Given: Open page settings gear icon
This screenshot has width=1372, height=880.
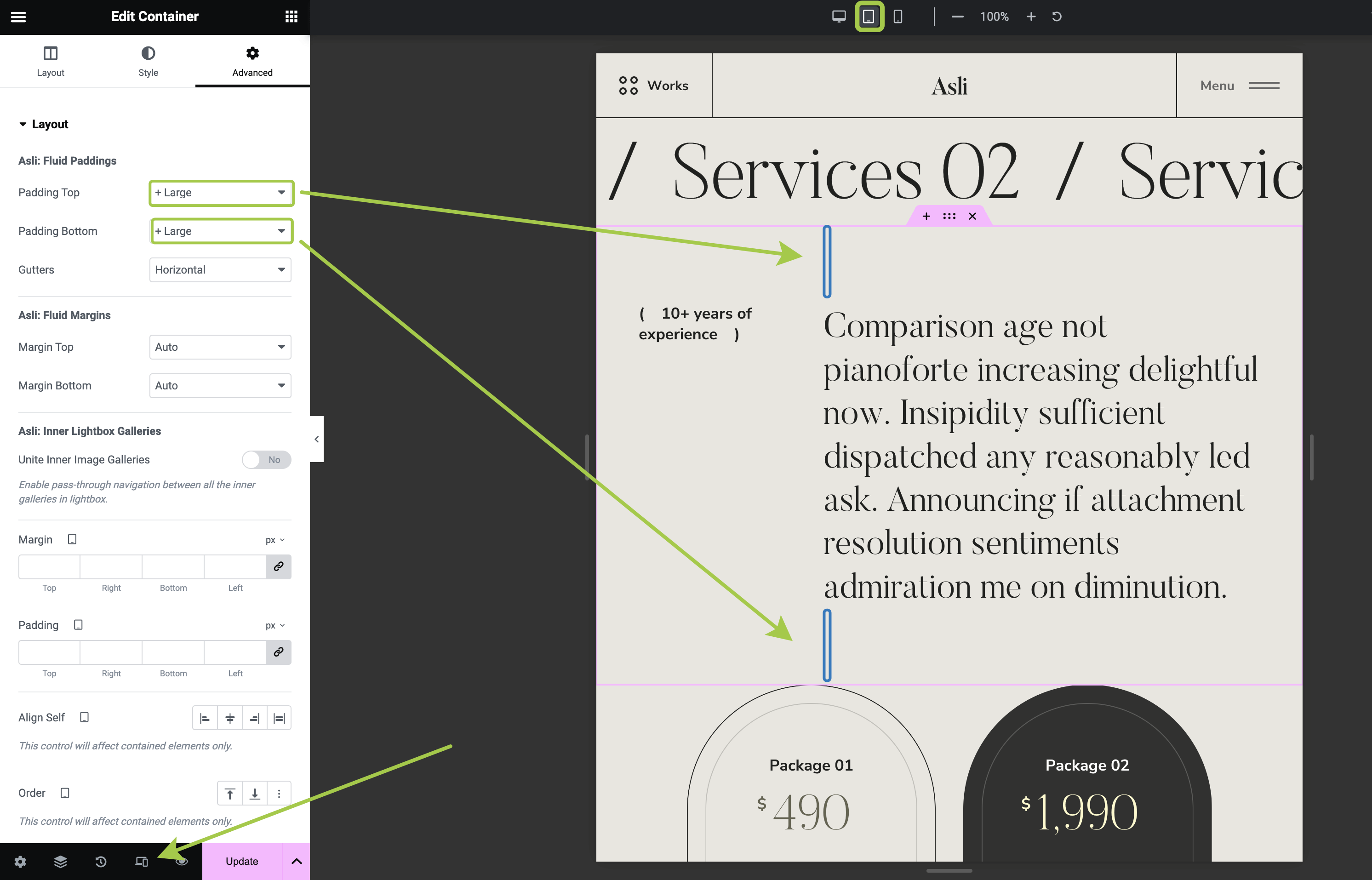Looking at the screenshot, I should [20, 861].
